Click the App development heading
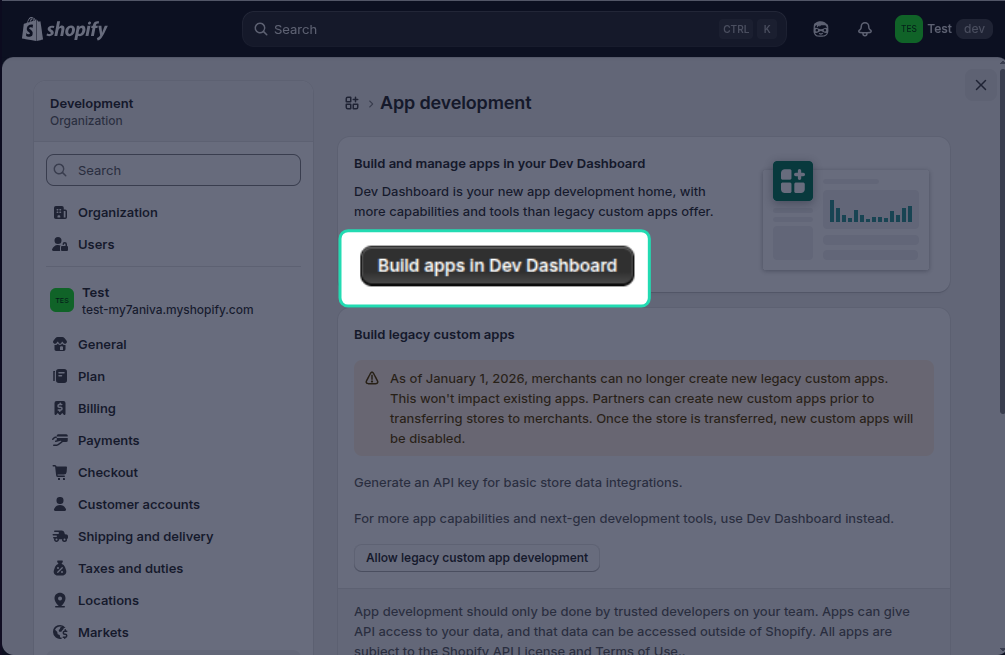 point(456,103)
